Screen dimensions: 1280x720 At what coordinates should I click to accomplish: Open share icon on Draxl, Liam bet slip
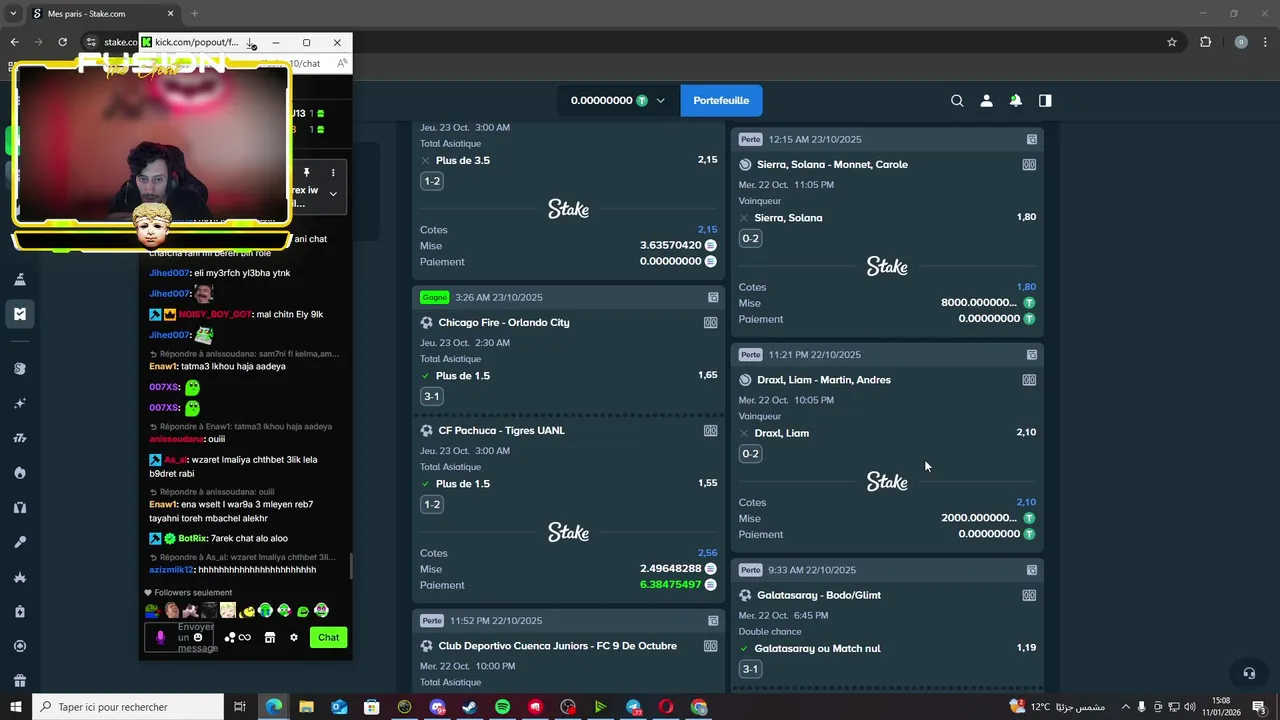tap(1031, 355)
